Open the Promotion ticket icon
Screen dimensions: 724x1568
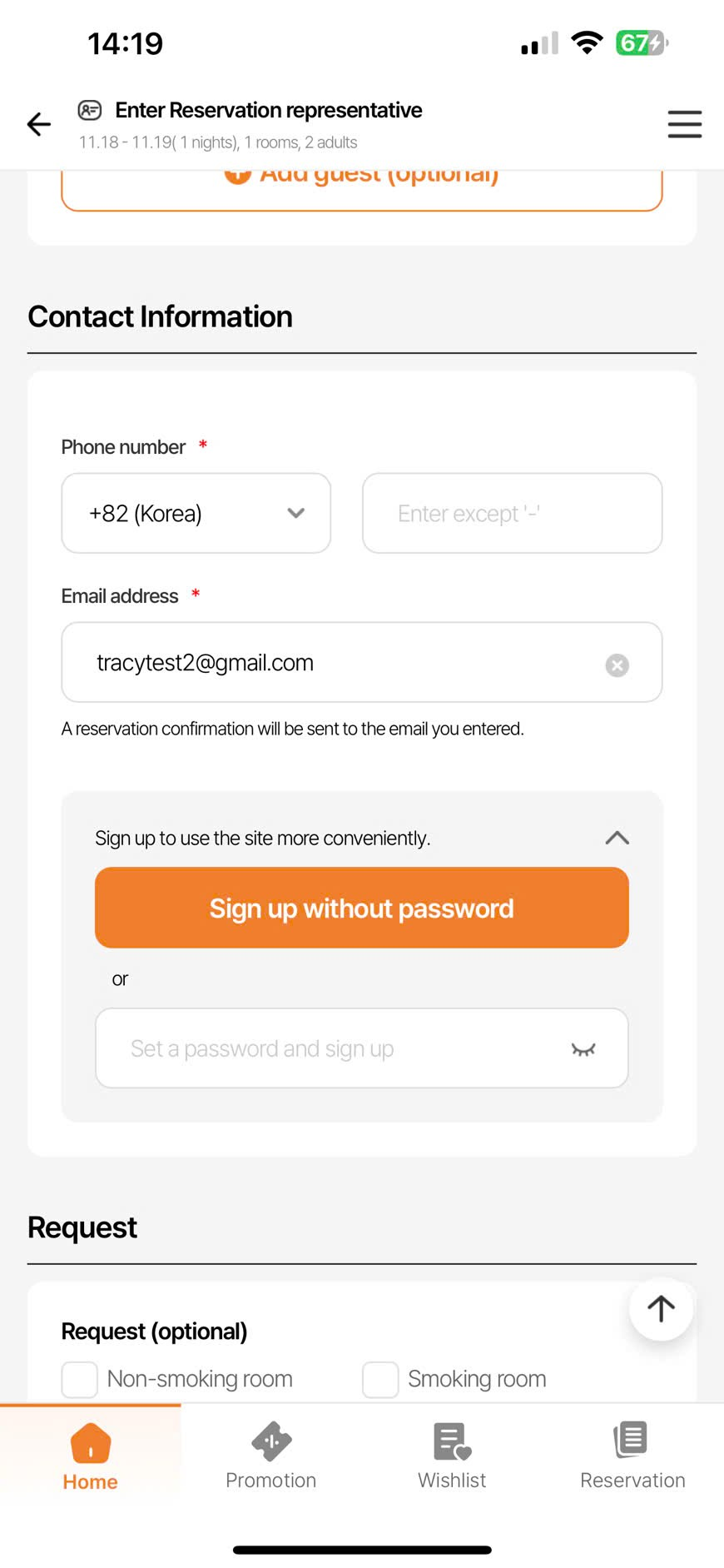tap(271, 1441)
